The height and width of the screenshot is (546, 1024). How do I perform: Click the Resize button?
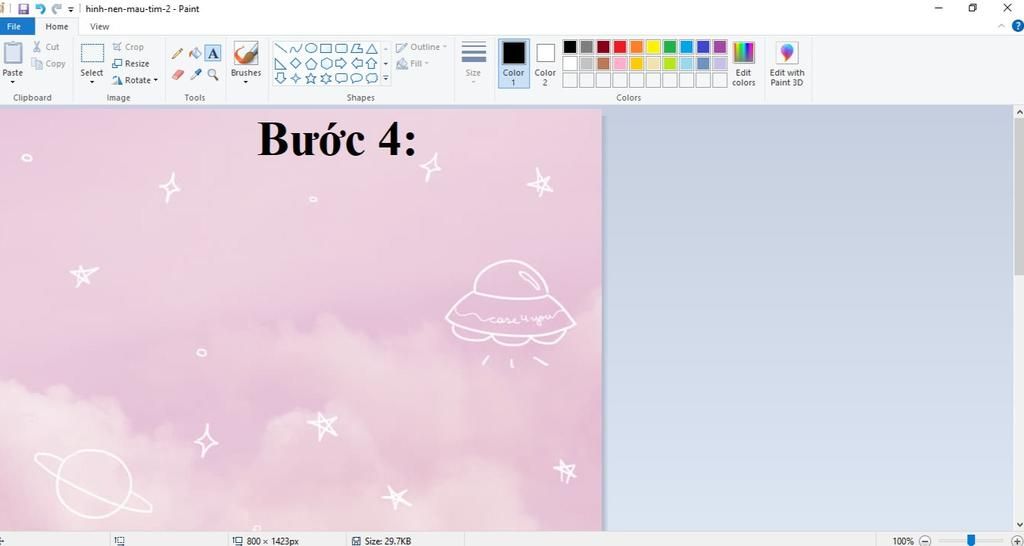point(131,63)
